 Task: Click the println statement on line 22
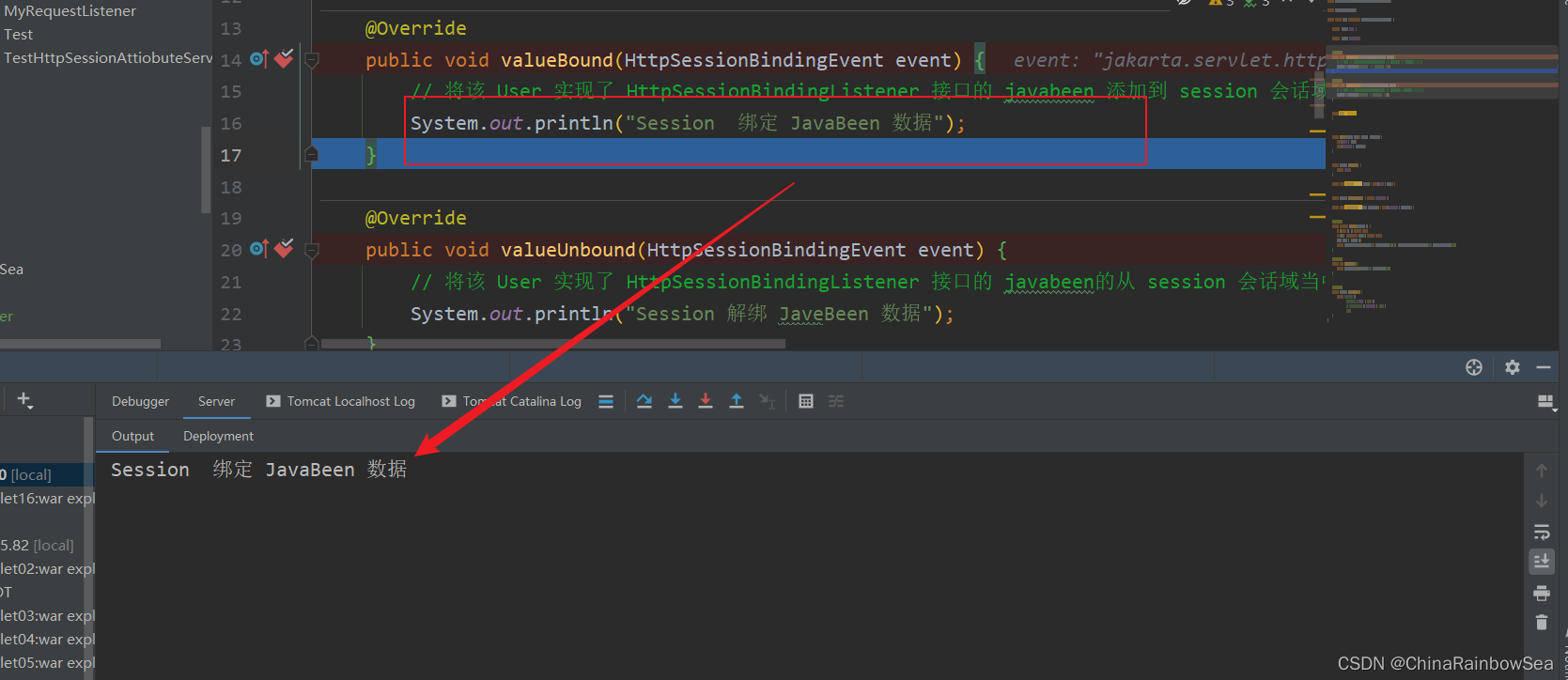pos(682,314)
